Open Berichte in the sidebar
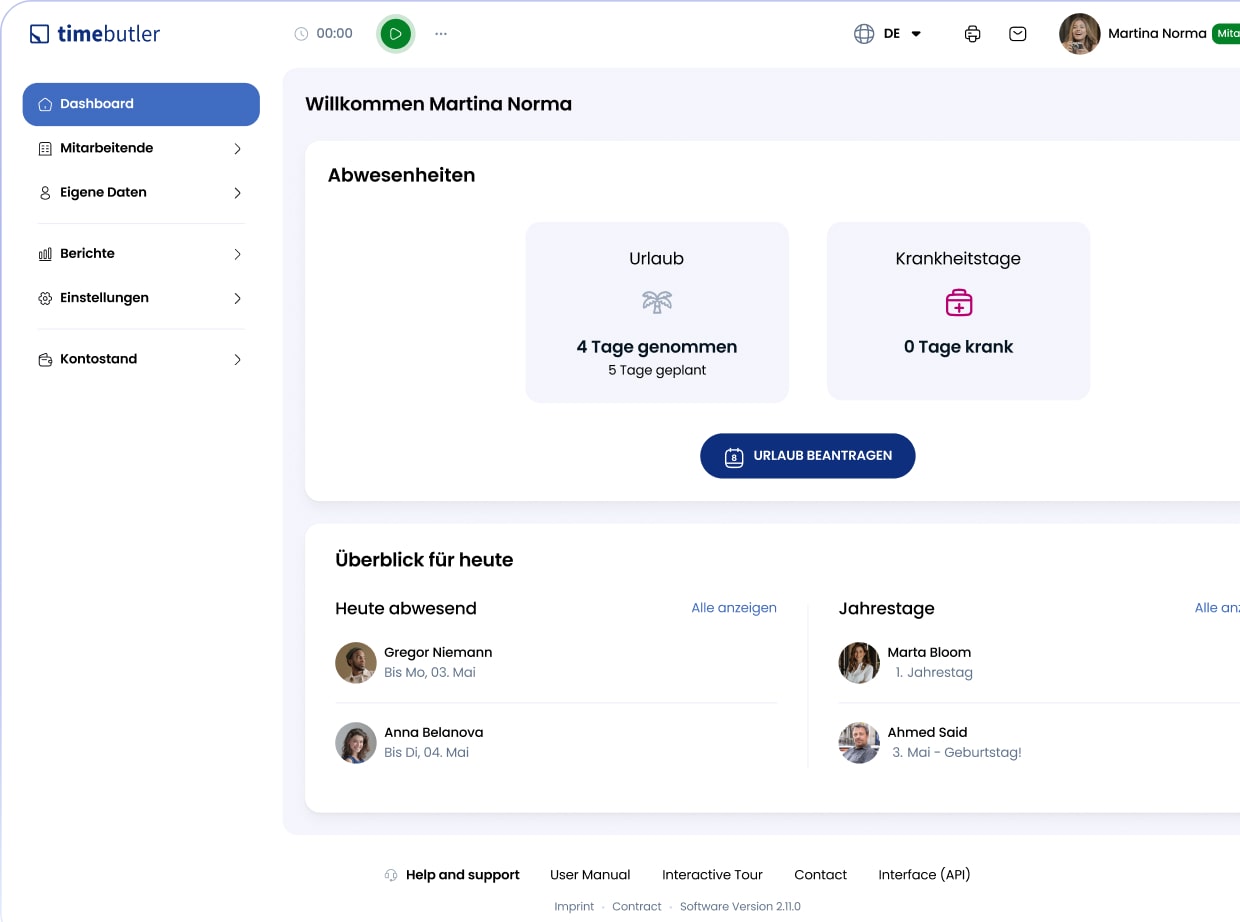 (87, 254)
